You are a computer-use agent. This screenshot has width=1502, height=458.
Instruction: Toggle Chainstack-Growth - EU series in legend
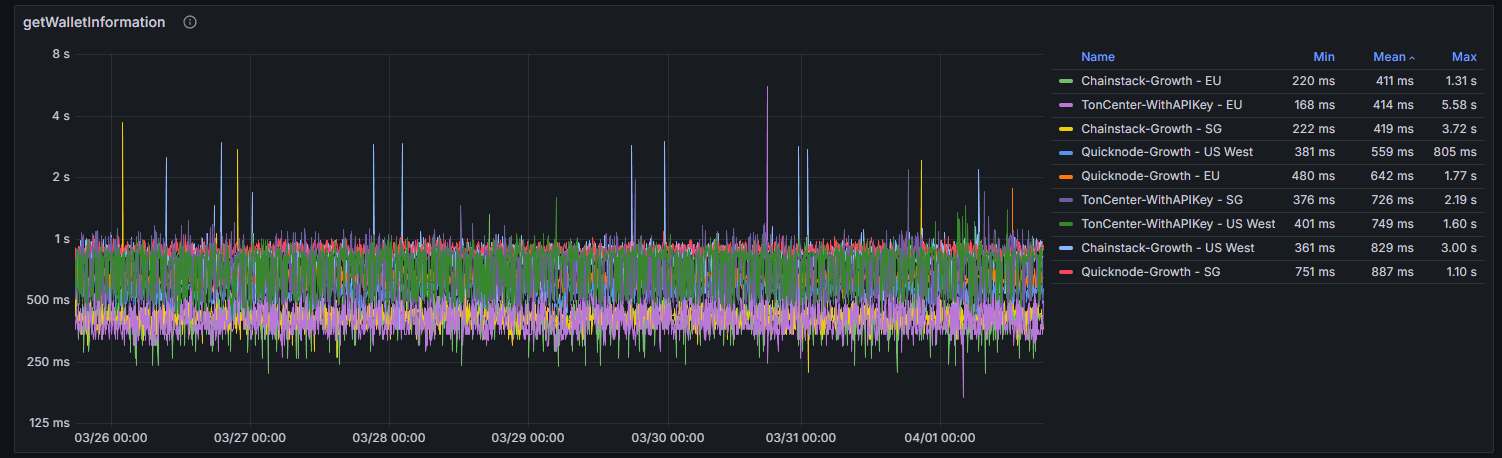(1151, 81)
